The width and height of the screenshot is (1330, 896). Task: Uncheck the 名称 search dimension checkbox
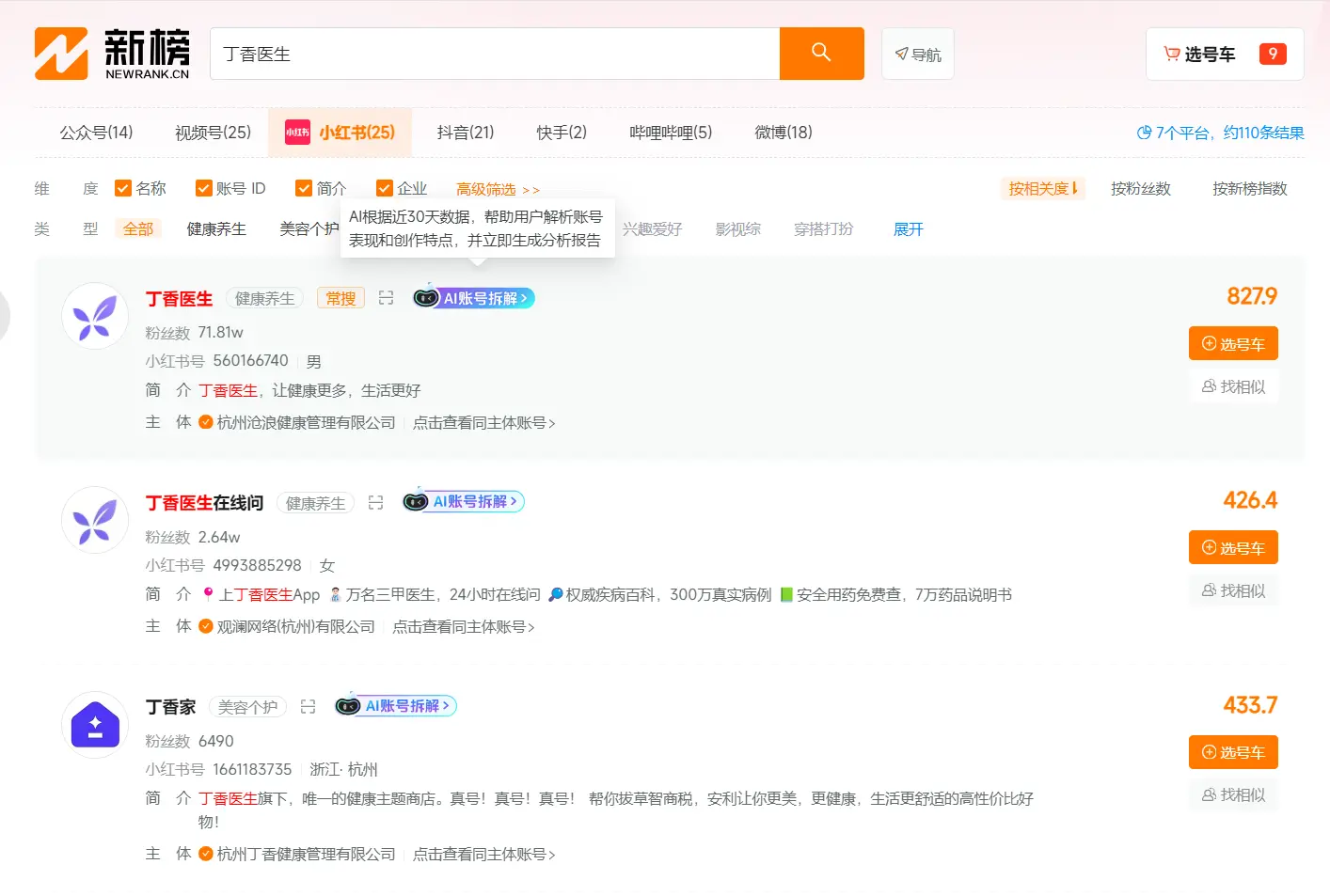click(x=123, y=188)
